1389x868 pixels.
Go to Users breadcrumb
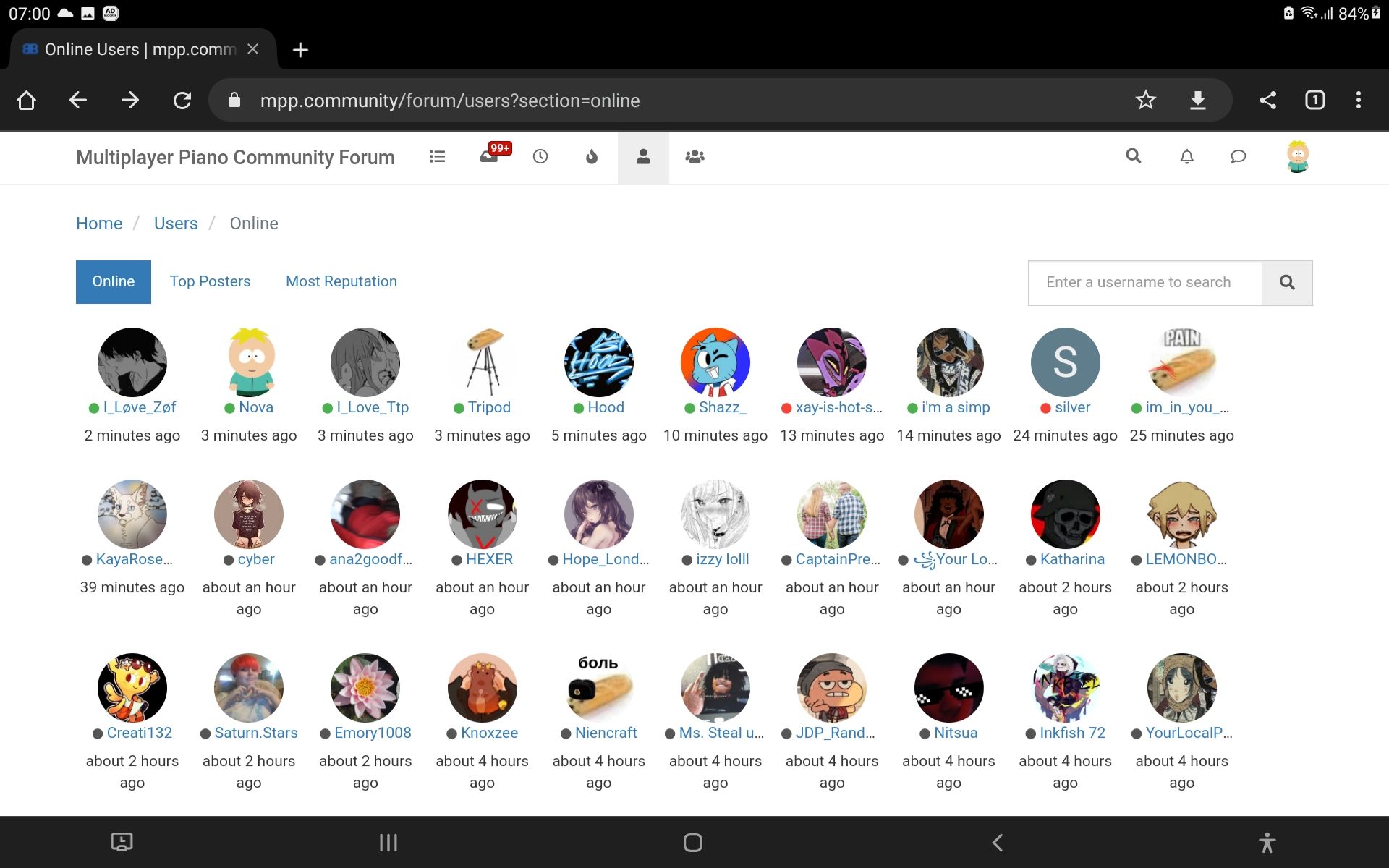pos(176,224)
